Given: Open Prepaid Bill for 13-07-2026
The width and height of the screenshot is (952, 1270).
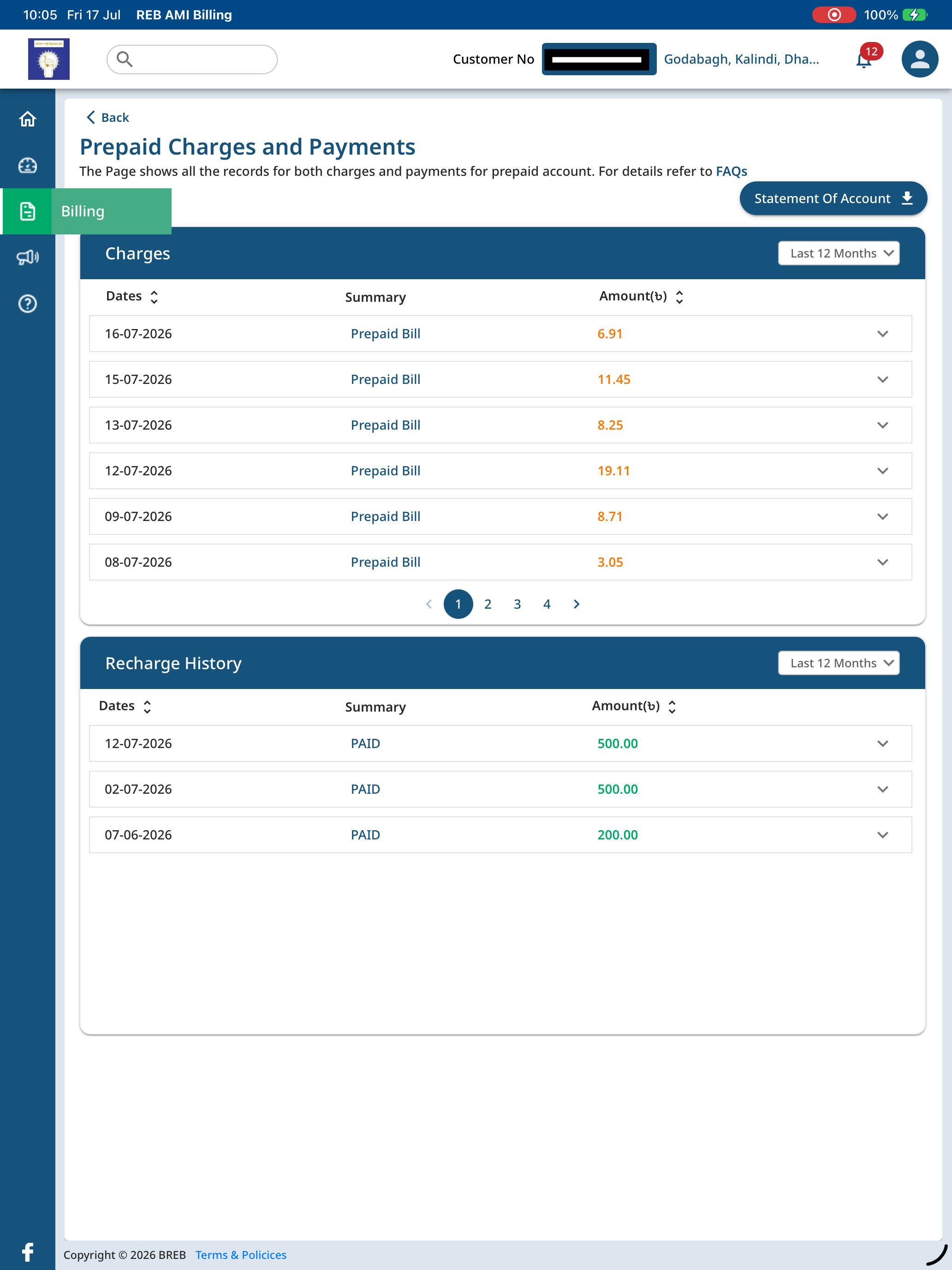Looking at the screenshot, I should tap(386, 425).
